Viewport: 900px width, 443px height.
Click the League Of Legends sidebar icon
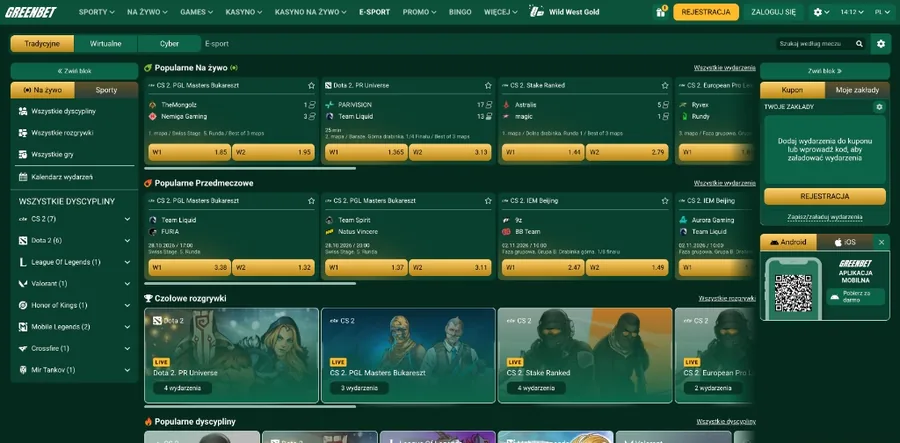[23, 262]
